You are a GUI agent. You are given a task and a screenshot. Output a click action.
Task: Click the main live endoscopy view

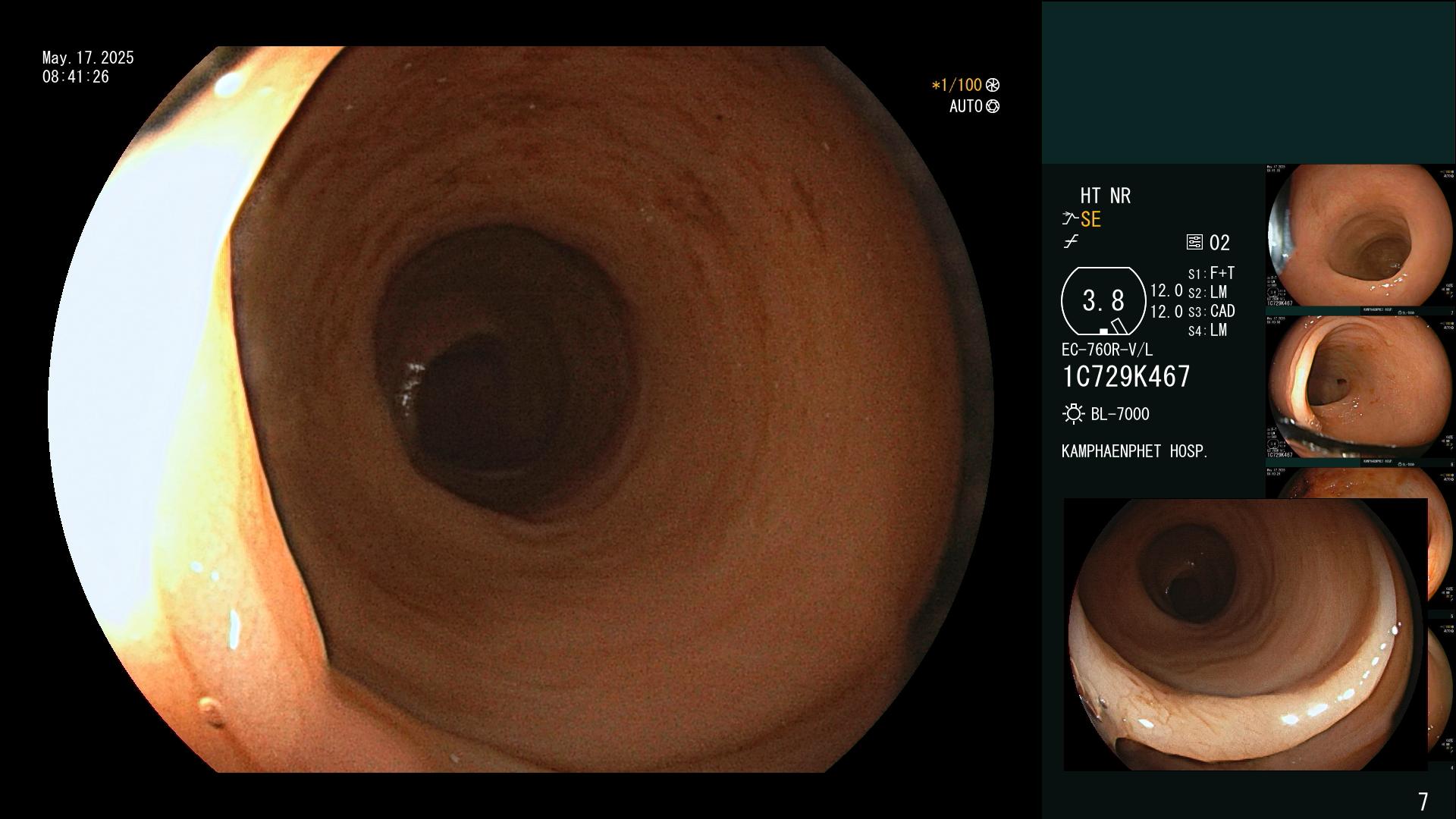coord(521,409)
